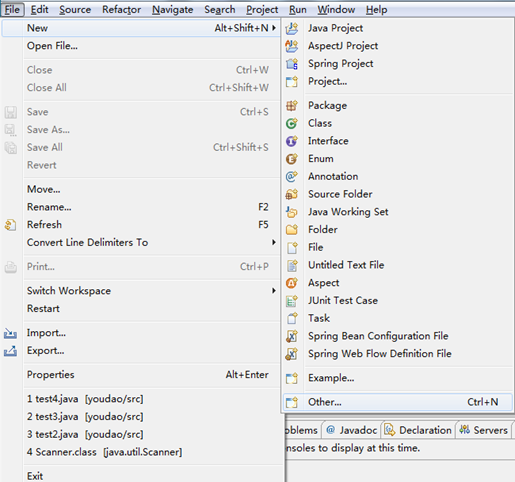Click the Import icon in File menu
The image size is (515, 482).
(x=10, y=333)
